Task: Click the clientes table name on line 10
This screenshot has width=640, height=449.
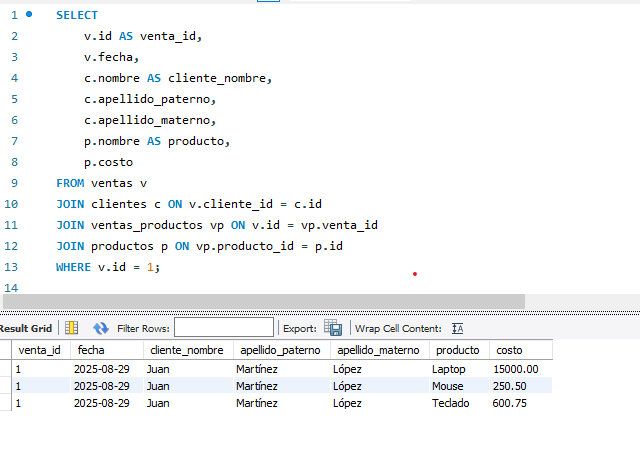Action: 119,204
